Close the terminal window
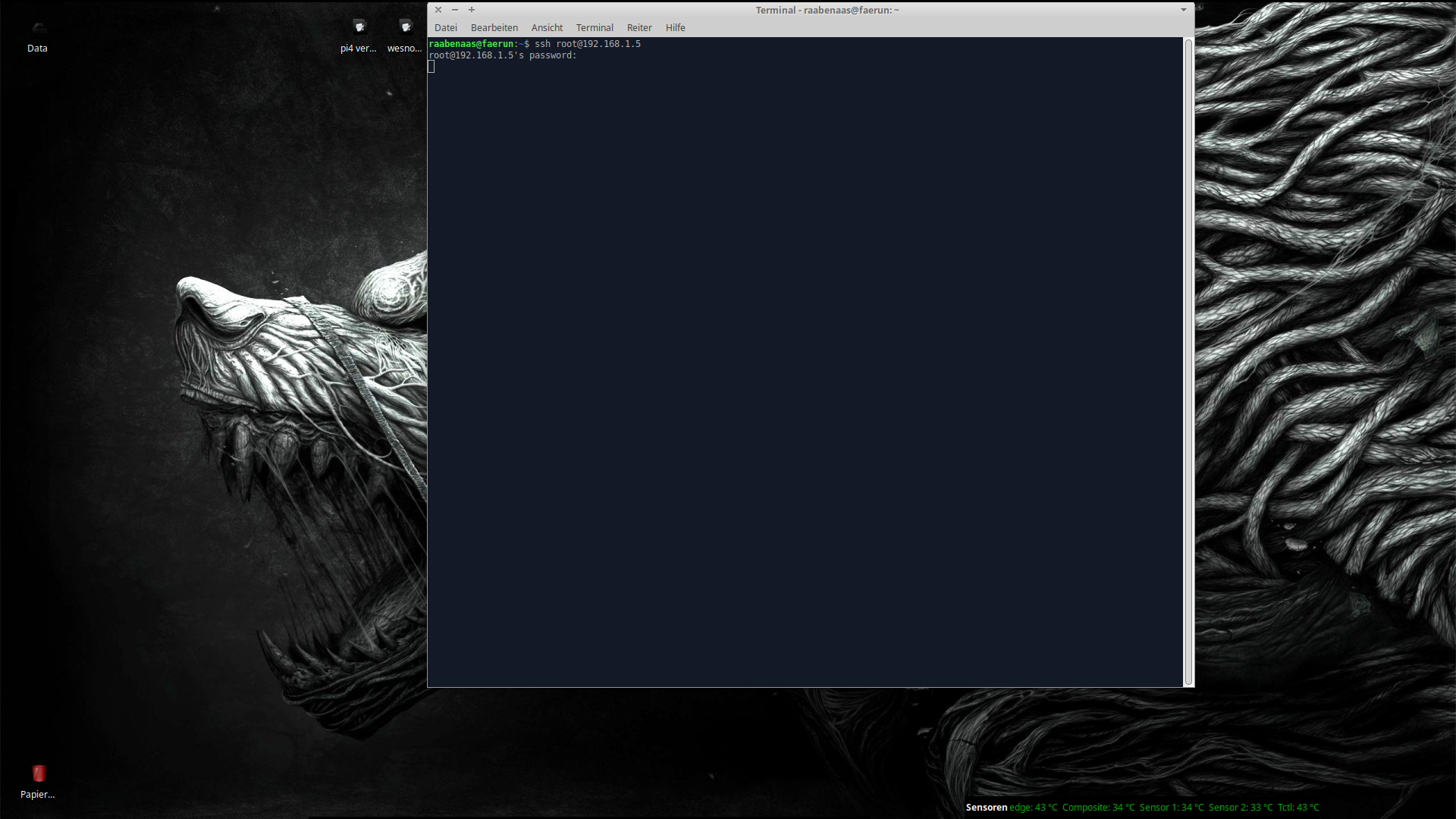Image resolution: width=1456 pixels, height=819 pixels. click(x=438, y=10)
